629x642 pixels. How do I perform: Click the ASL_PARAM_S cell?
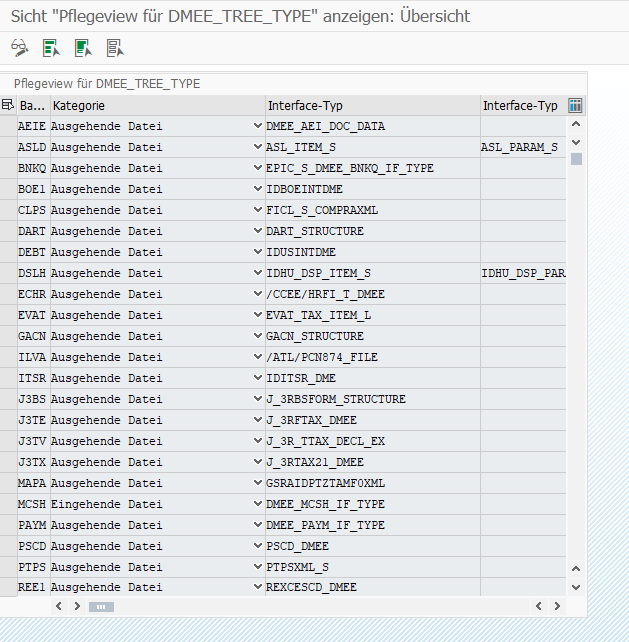[x=523, y=147]
